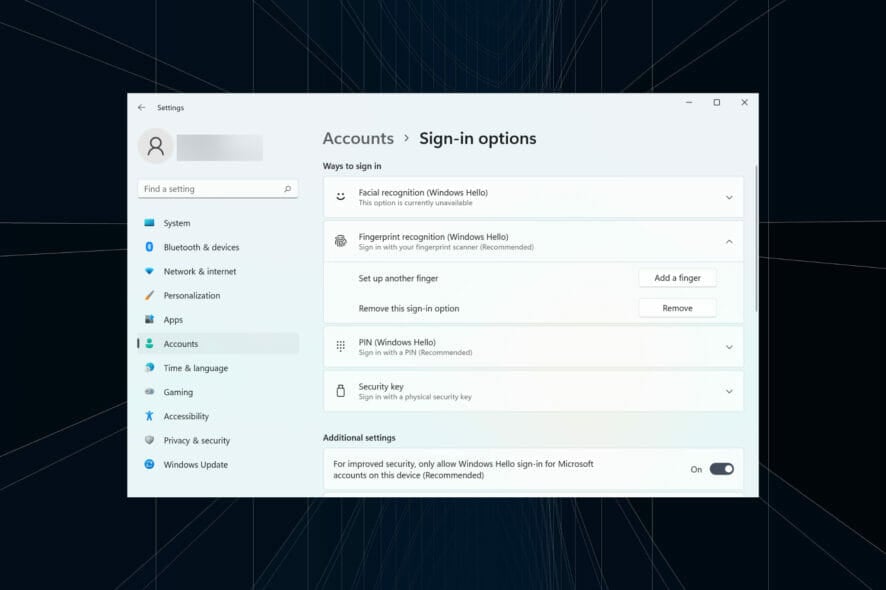Click the Personalization paintbrush icon
Screen dimensions: 886x590
pos(149,295)
